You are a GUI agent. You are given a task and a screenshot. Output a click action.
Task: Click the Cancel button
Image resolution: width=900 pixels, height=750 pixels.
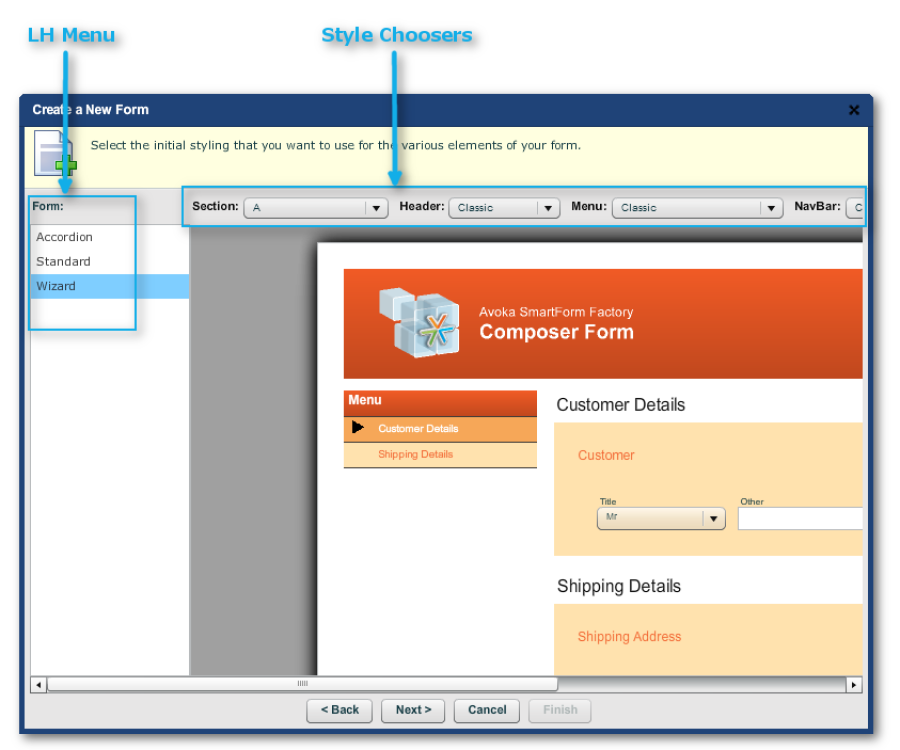point(487,710)
